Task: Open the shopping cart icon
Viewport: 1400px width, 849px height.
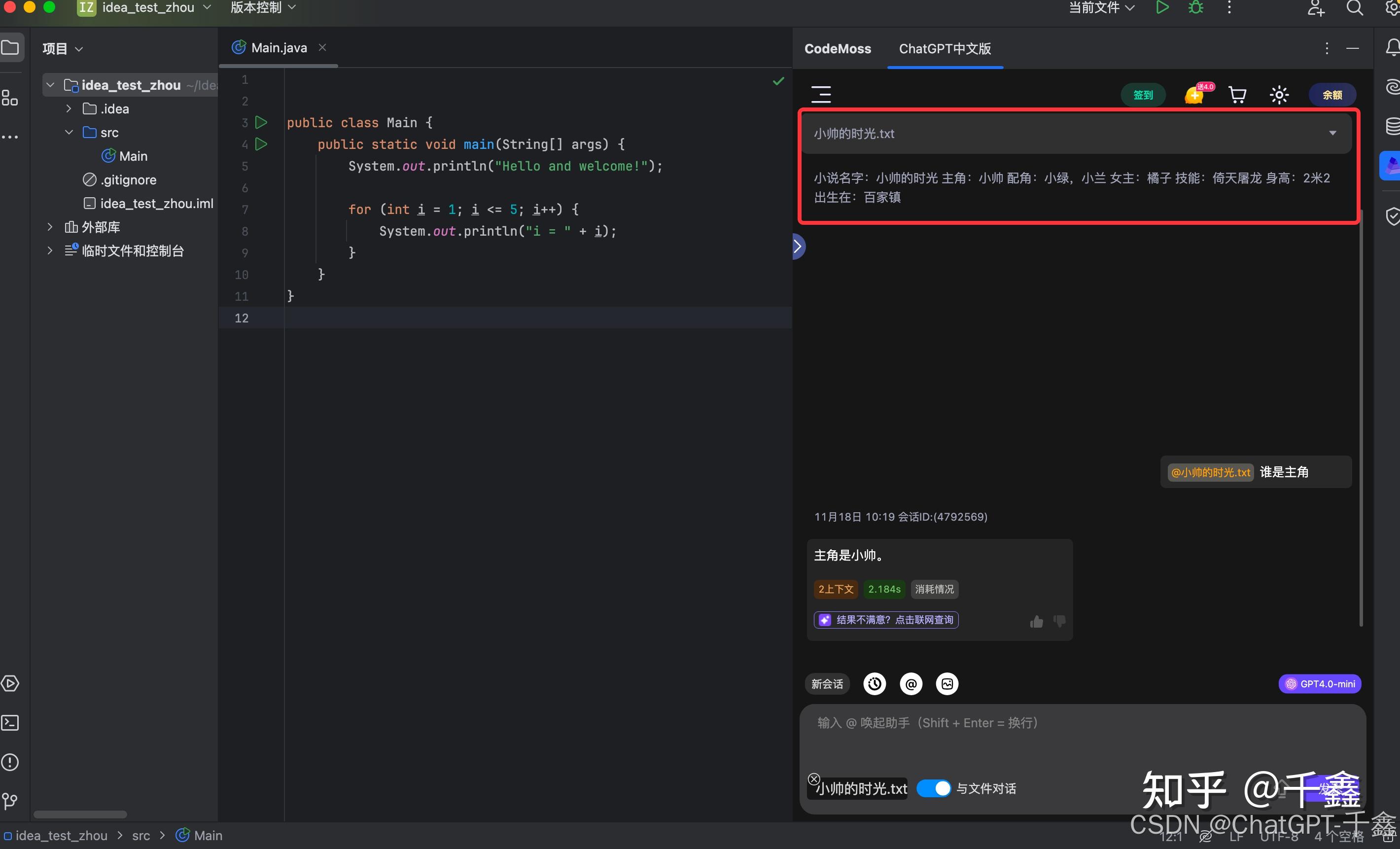Action: click(1237, 94)
